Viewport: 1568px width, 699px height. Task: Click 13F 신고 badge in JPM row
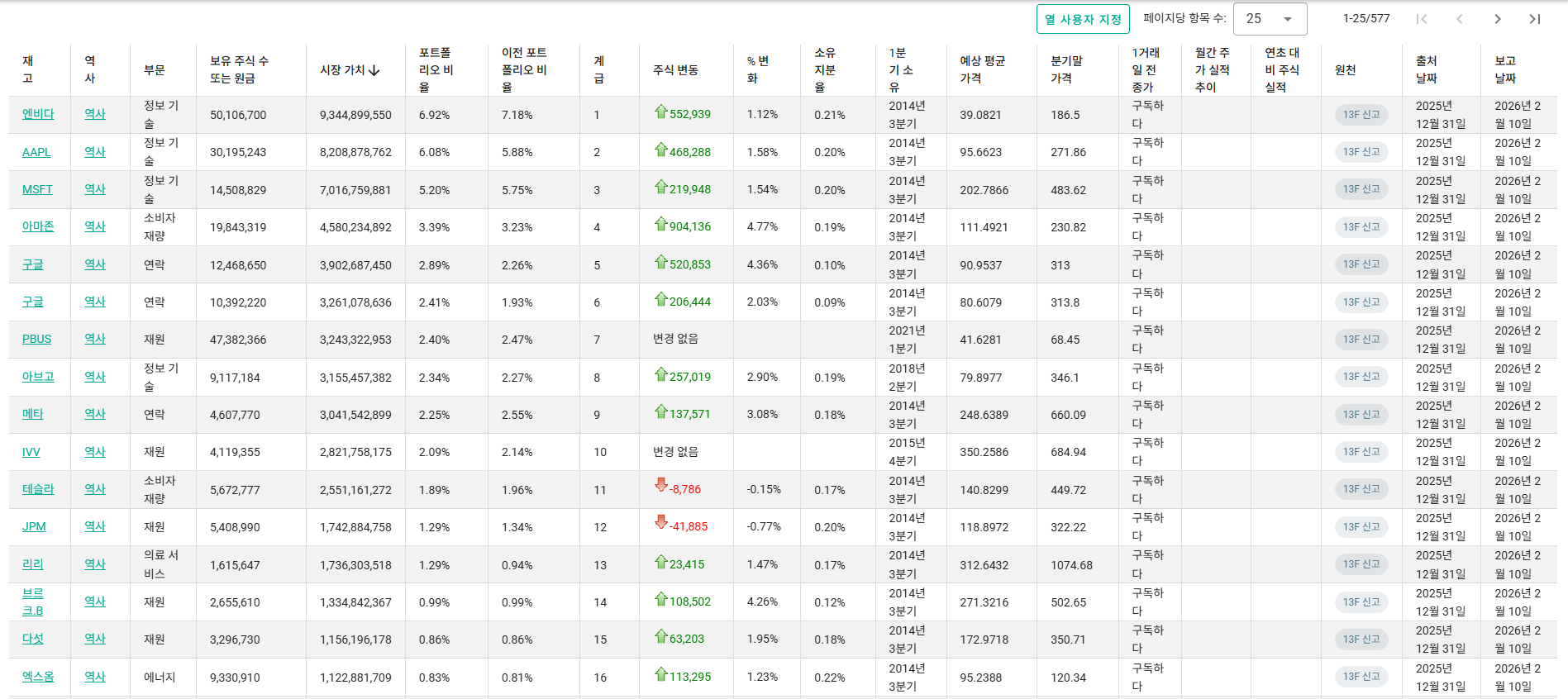tap(1361, 527)
